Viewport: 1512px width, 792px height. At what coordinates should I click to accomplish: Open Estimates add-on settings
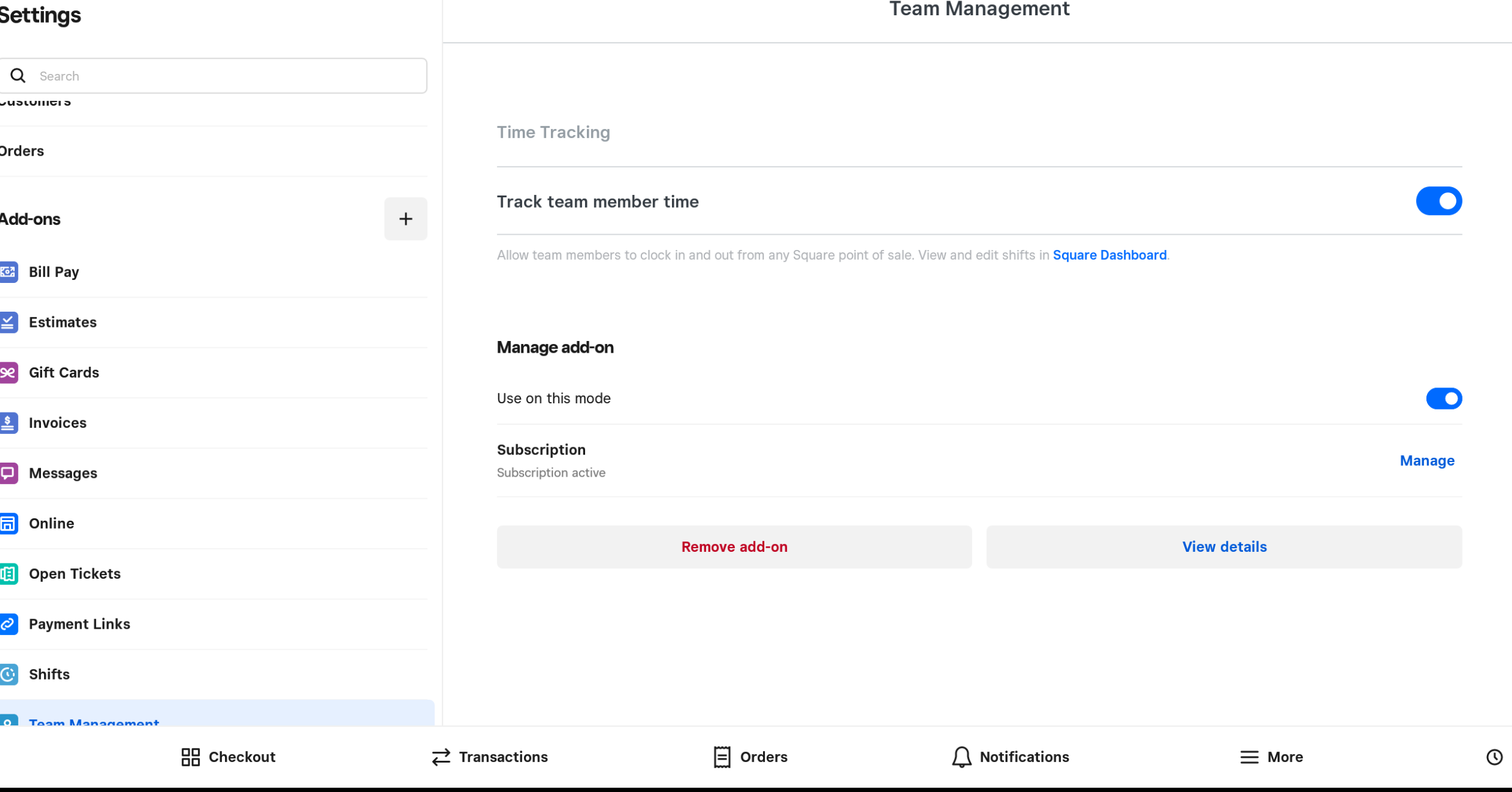[x=213, y=322]
